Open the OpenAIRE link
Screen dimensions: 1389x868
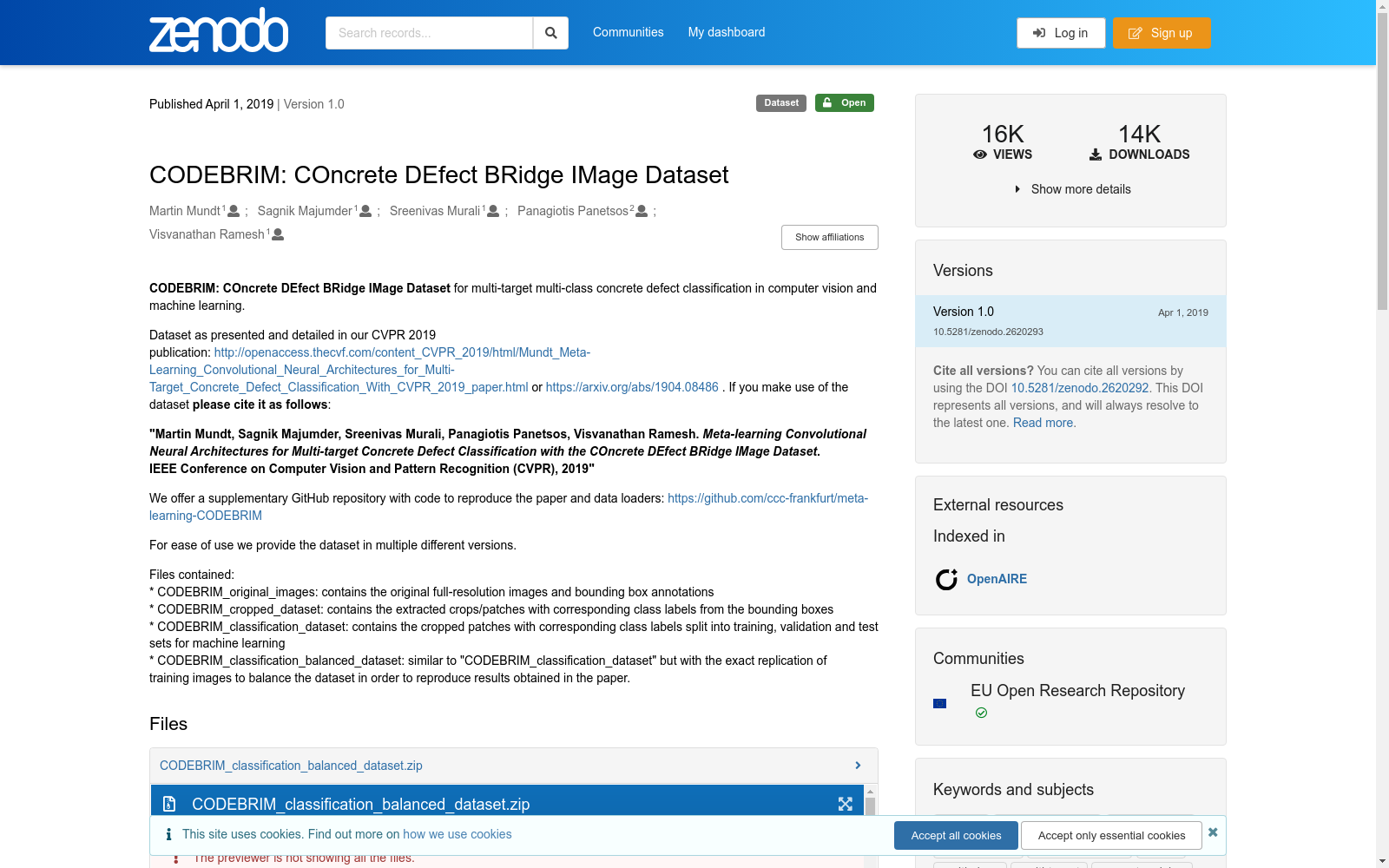pos(997,579)
